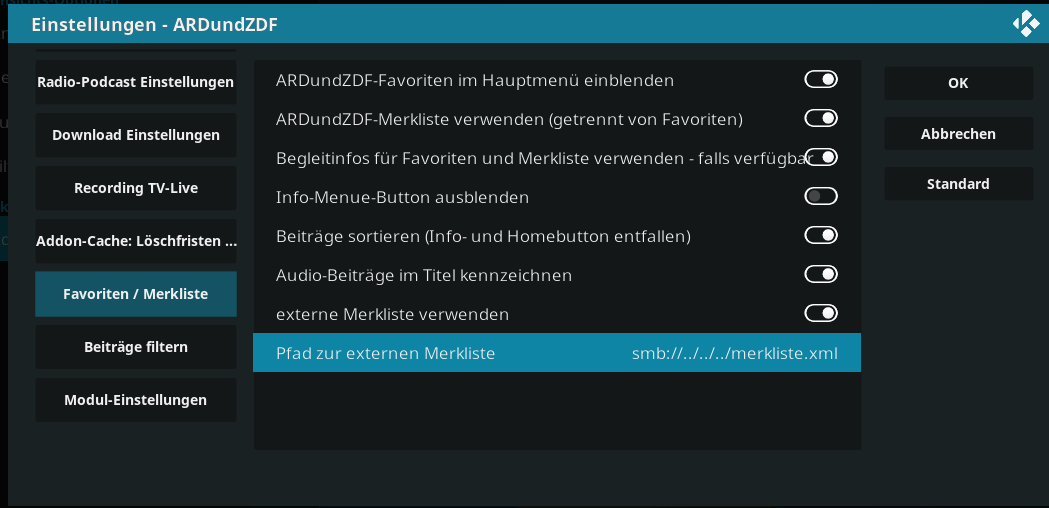
Task: Toggle ARDundZDF-Favoriten im Hauptmenü einblenden
Action: pos(821,80)
